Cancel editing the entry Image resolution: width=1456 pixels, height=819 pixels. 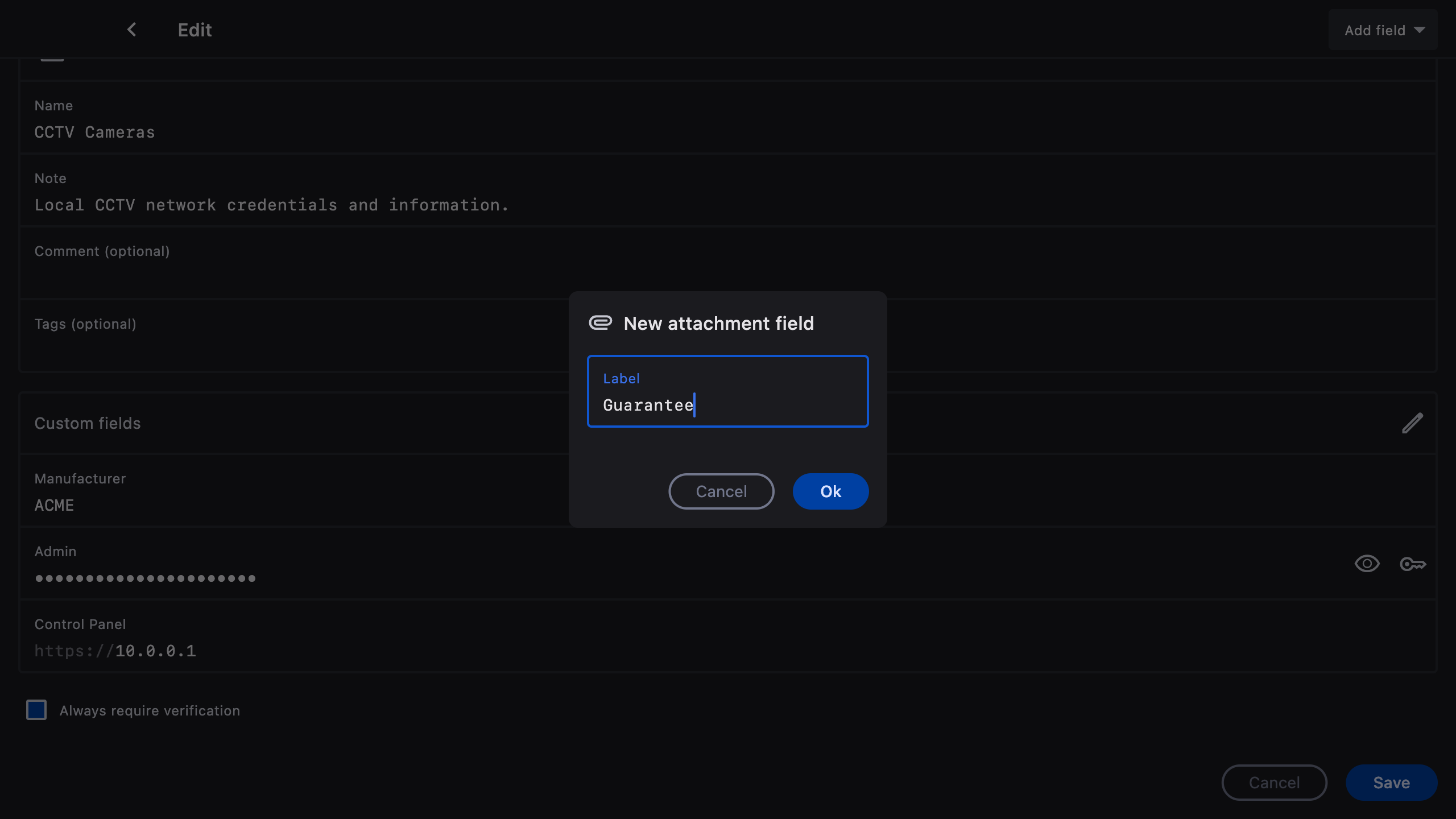(x=1274, y=783)
